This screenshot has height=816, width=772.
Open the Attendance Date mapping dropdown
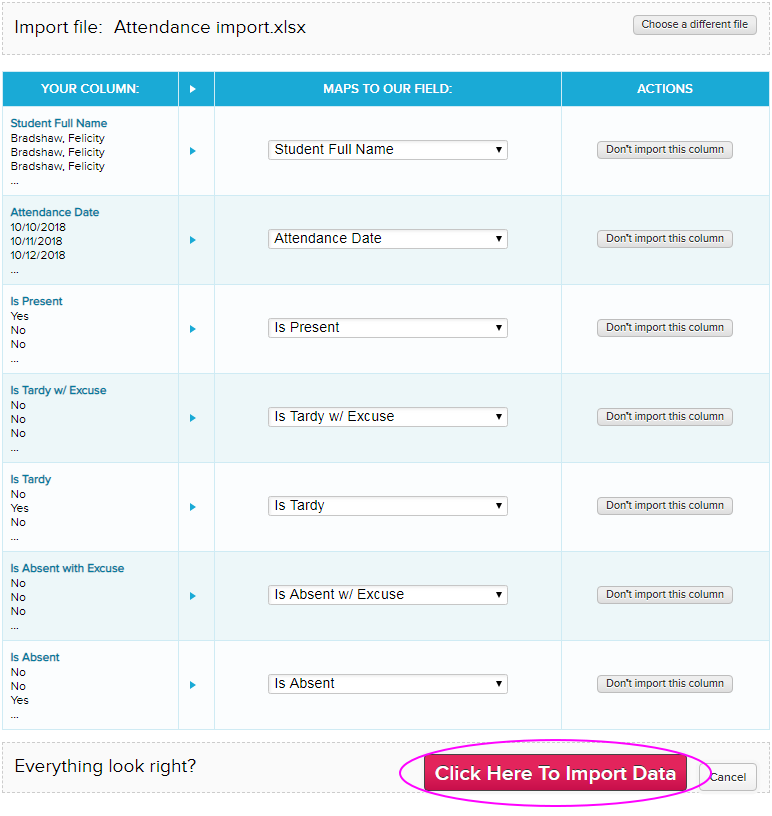tap(388, 239)
